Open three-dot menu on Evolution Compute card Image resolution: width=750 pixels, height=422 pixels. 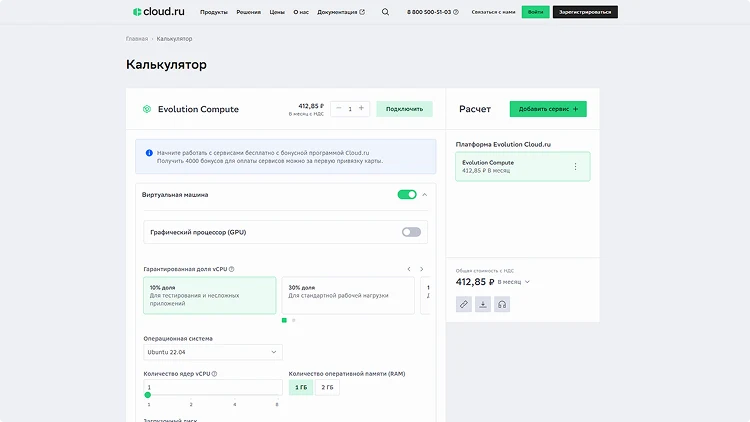[x=575, y=167]
